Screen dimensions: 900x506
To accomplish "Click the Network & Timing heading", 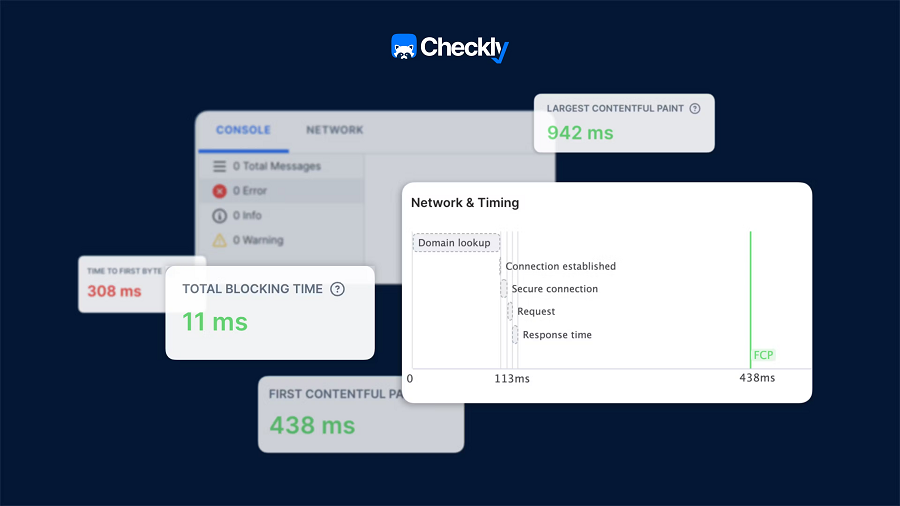I will (465, 203).
